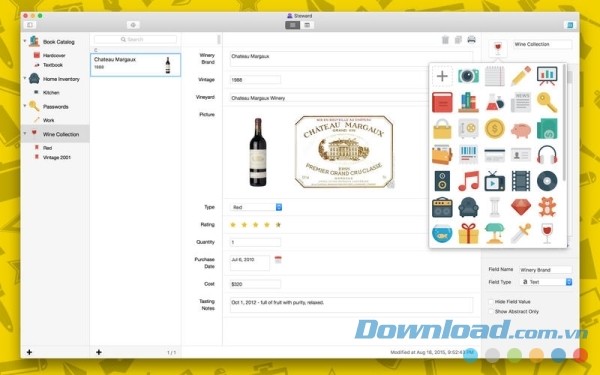Delete record with the trash icon

pyautogui.click(x=445, y=40)
